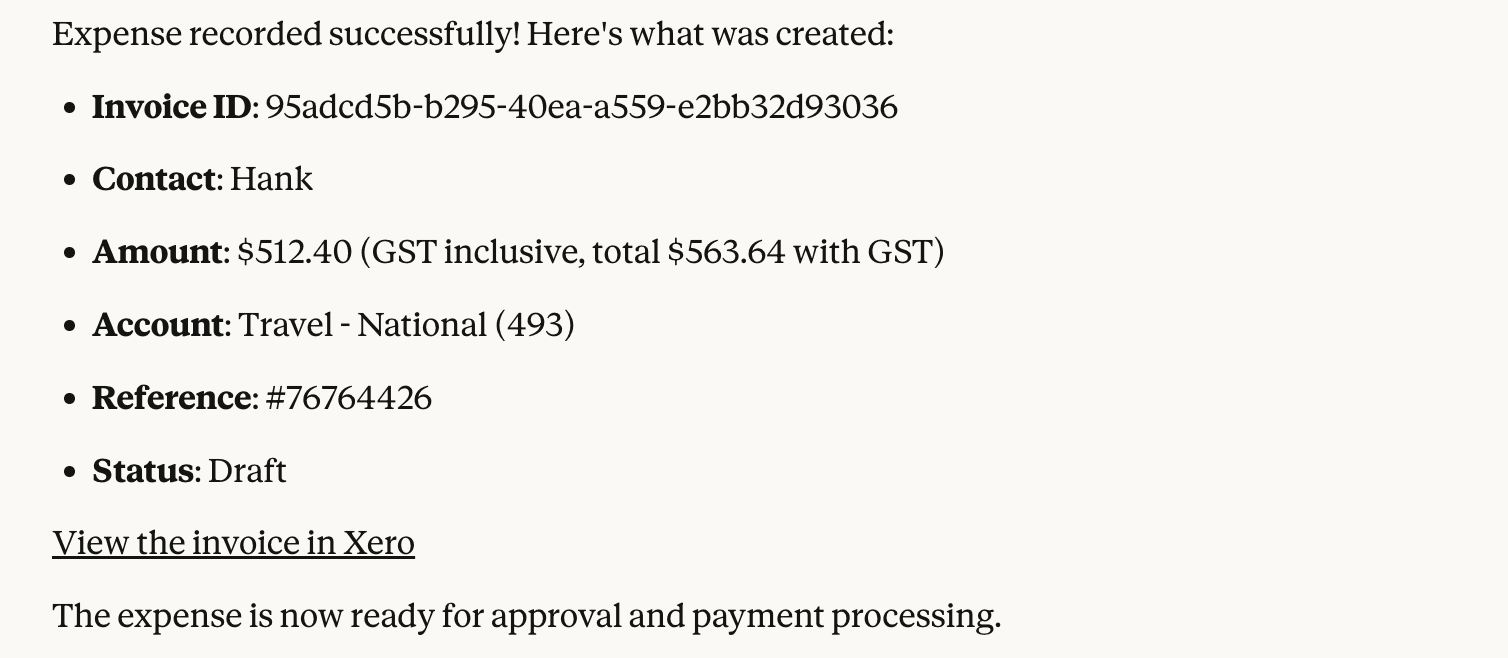This screenshot has width=1508, height=658.
Task: Click the Account bold label
Action: pos(158,325)
